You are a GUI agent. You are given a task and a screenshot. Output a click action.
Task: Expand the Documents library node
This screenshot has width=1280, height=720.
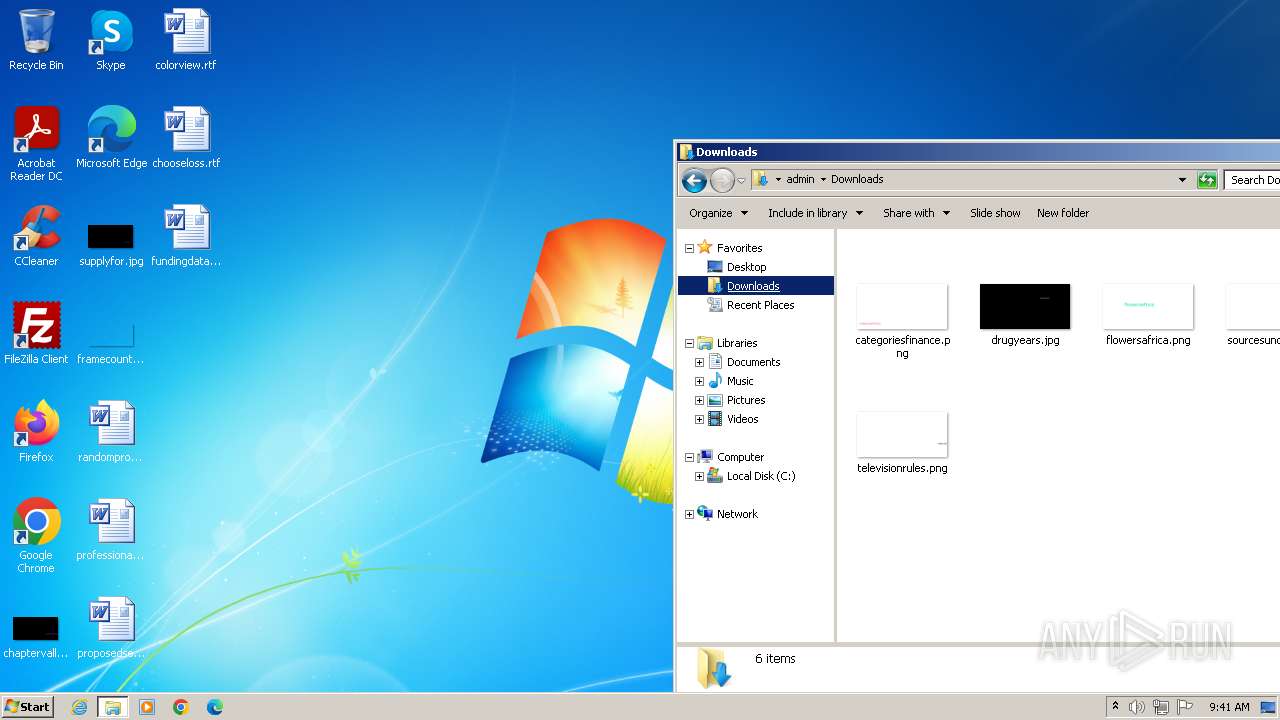pyautogui.click(x=699, y=362)
